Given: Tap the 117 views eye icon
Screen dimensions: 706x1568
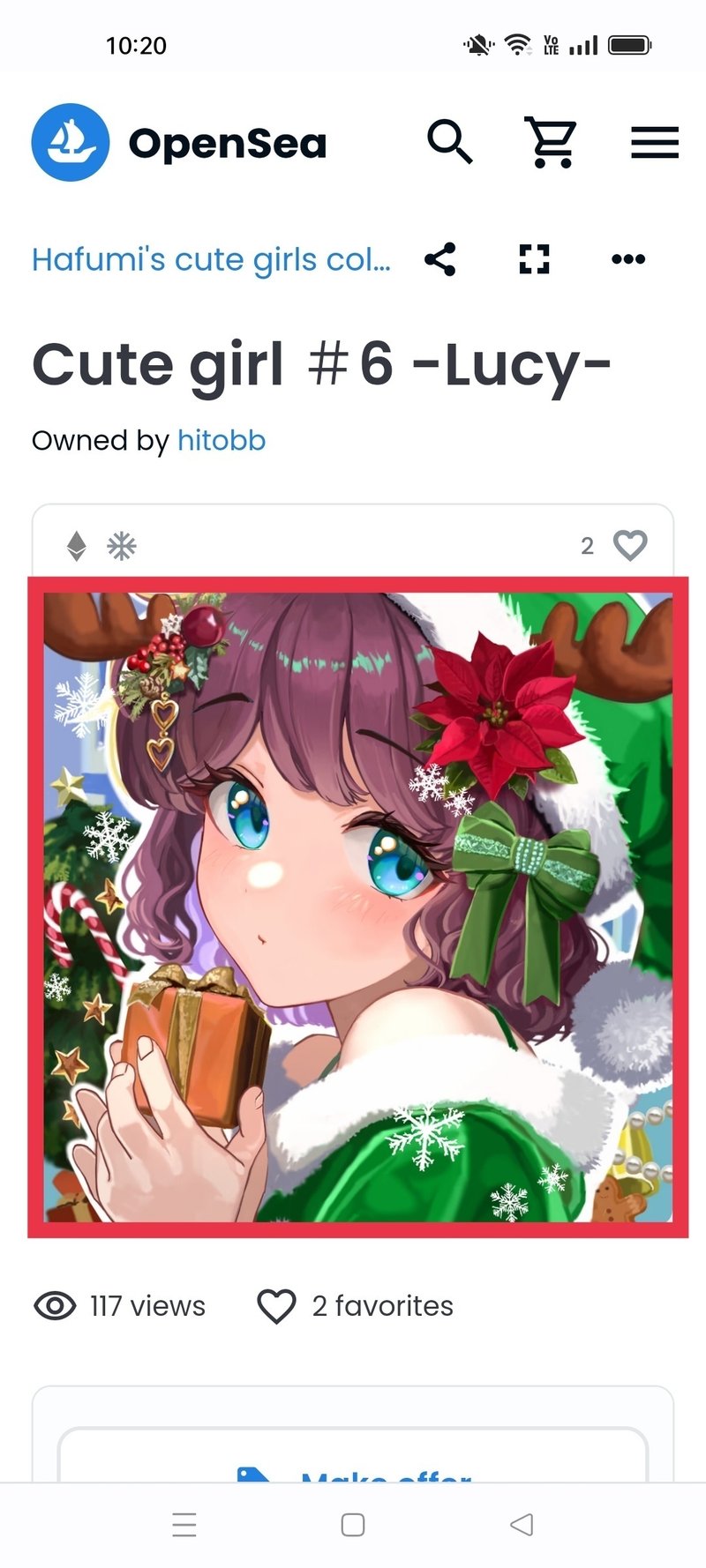Looking at the screenshot, I should pyautogui.click(x=55, y=1305).
